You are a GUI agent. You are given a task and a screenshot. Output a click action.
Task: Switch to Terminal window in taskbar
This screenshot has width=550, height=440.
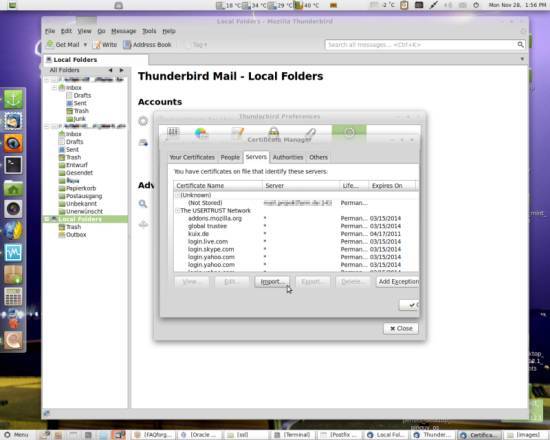point(293,435)
